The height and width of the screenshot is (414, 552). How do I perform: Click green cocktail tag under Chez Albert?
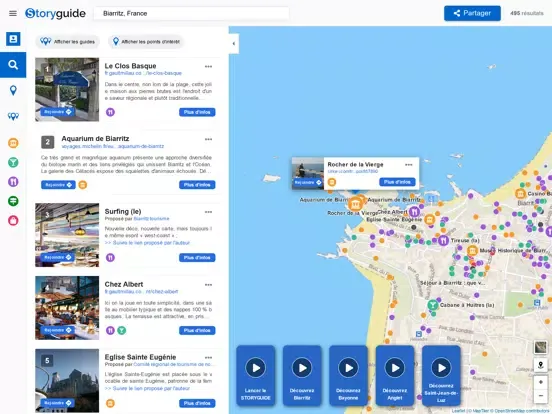point(121,331)
